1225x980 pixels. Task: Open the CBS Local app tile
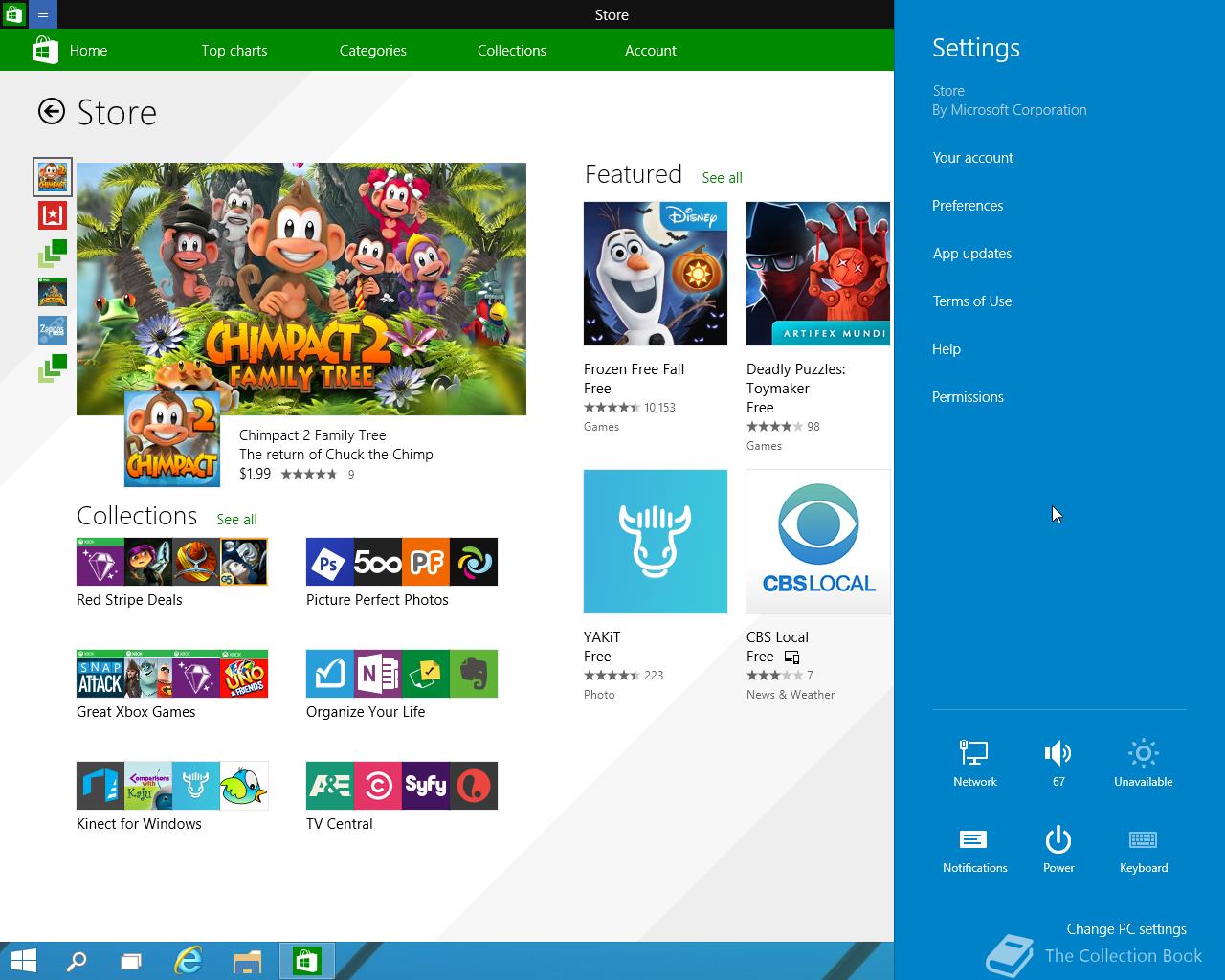pyautogui.click(x=818, y=542)
